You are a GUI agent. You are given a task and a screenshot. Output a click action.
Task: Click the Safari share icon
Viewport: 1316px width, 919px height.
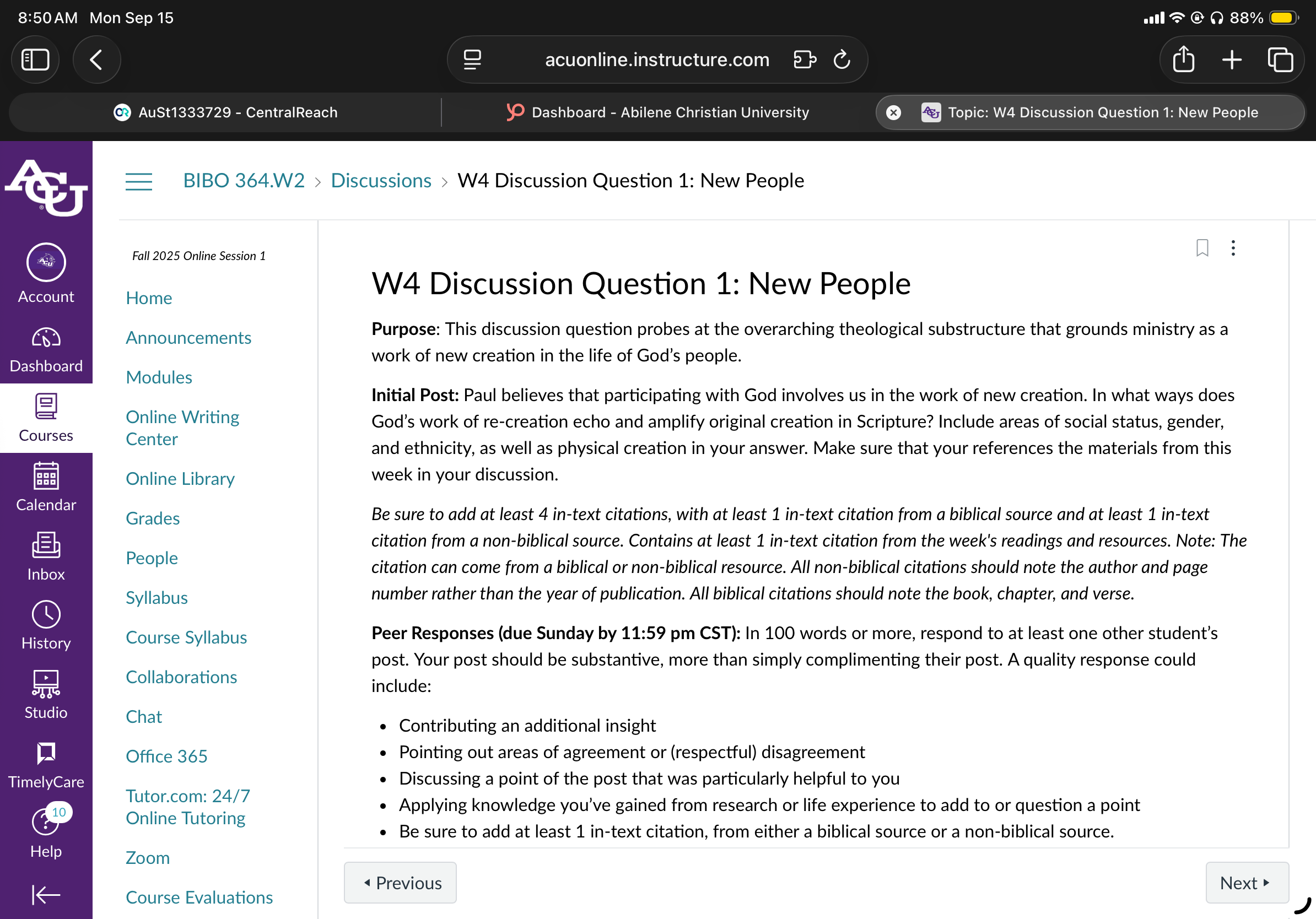tap(1183, 60)
